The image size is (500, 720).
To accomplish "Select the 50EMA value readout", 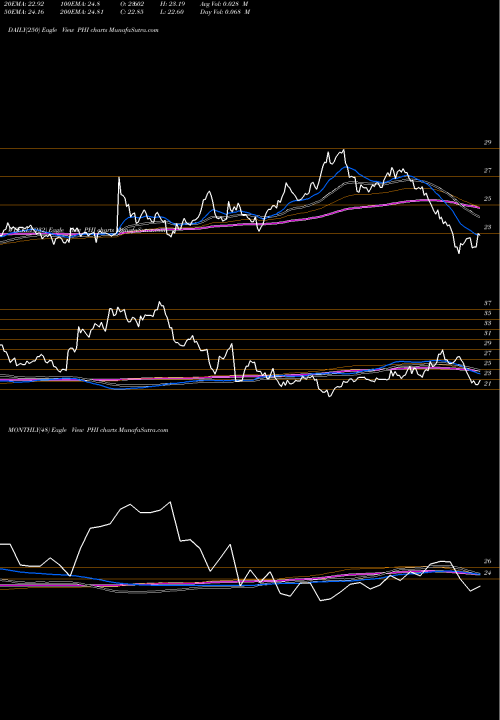I will (x=24, y=12).
